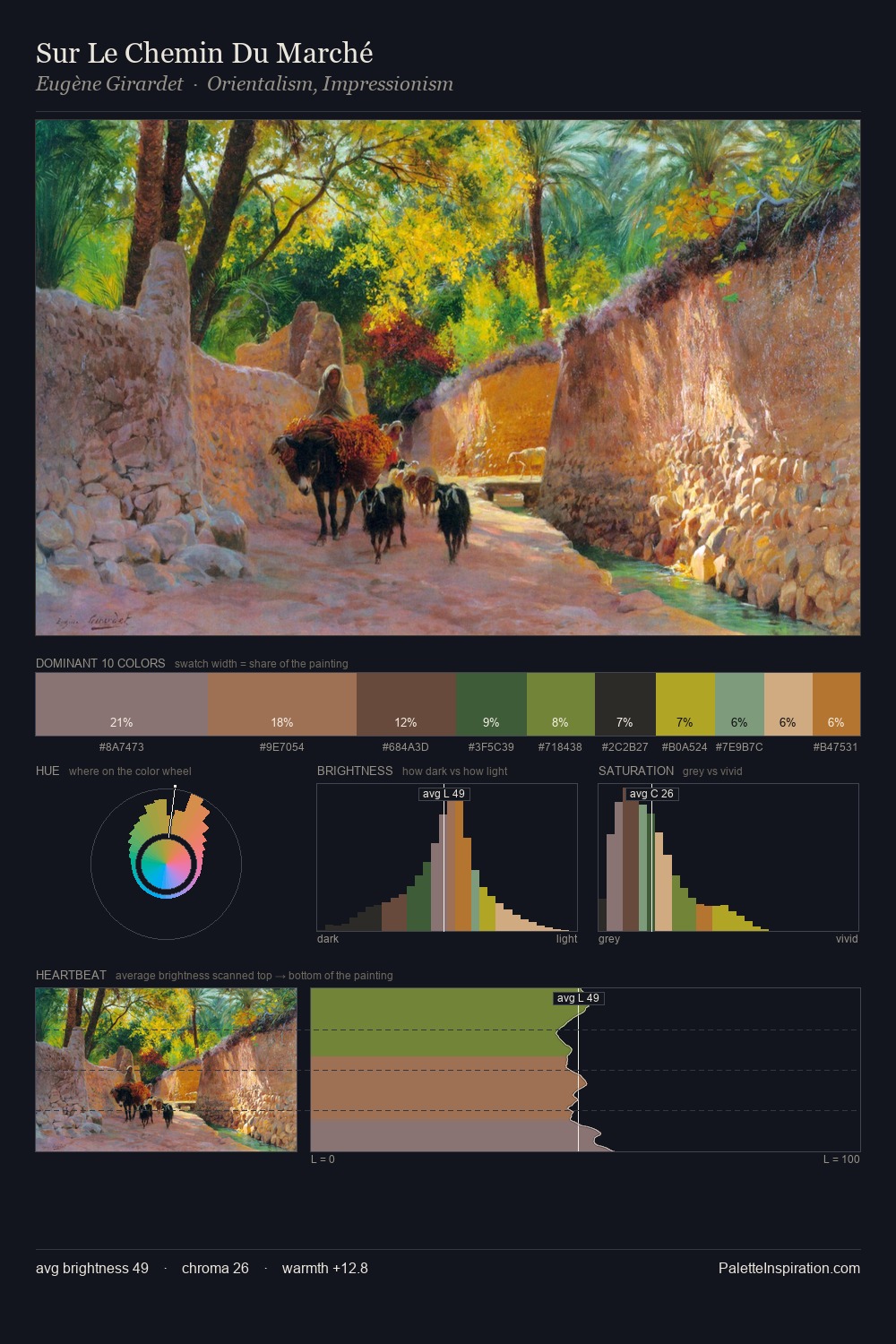Click the hex label #B0A524
896x1344 pixels.
pos(685,746)
